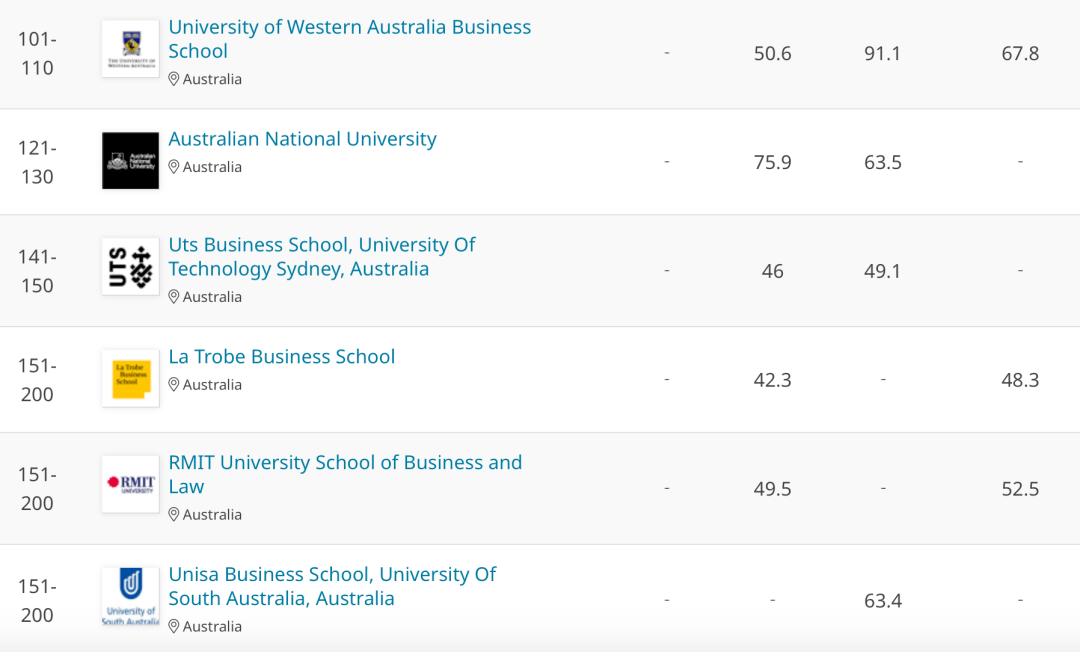The width and height of the screenshot is (1080, 652).
Task: Open Uts Business School link
Action: click(322, 257)
